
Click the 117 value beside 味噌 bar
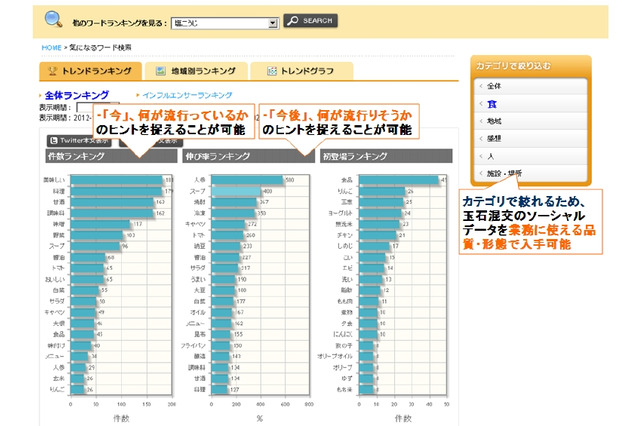click(x=138, y=224)
